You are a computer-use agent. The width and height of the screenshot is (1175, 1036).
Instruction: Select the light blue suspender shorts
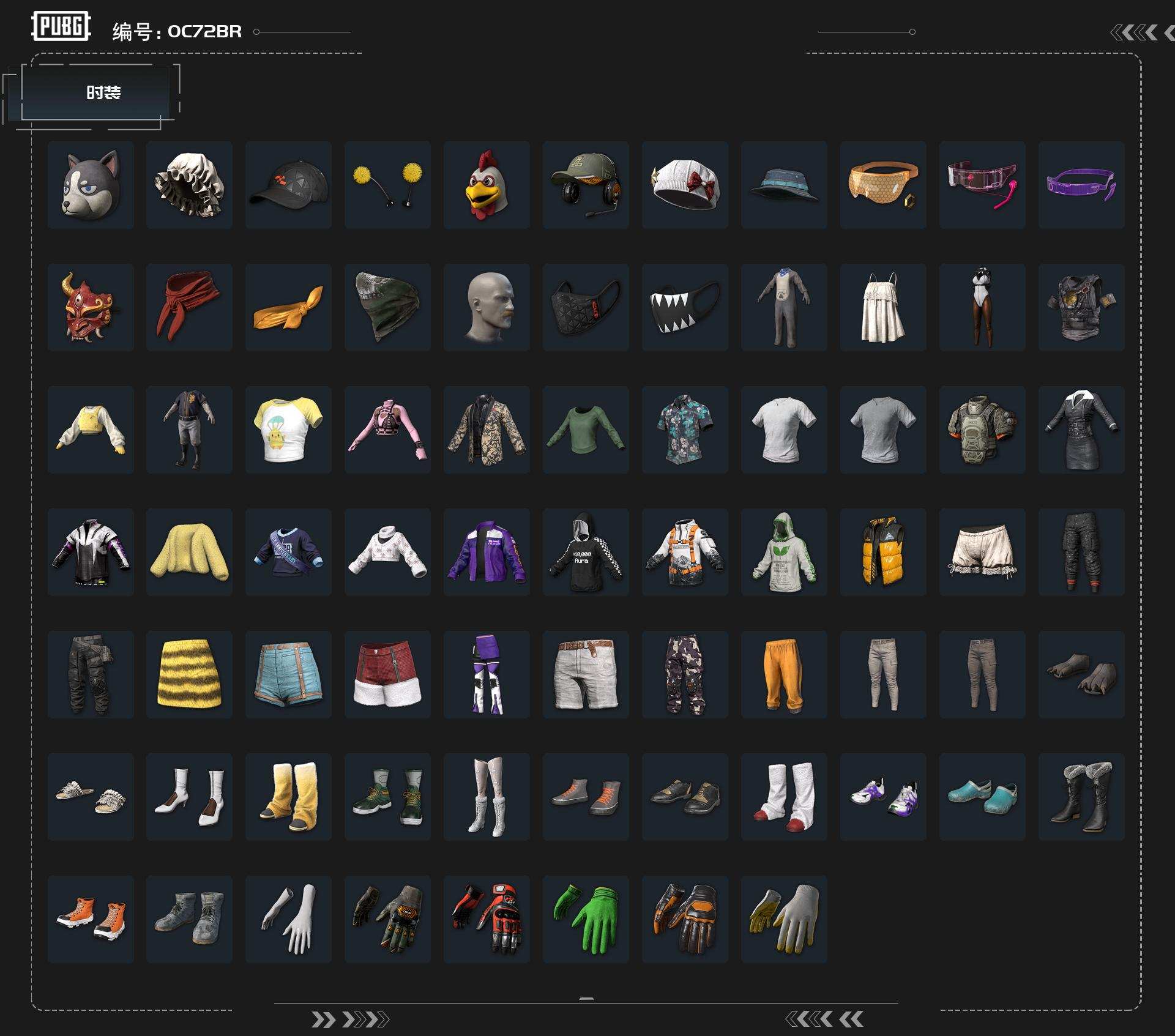point(288,674)
